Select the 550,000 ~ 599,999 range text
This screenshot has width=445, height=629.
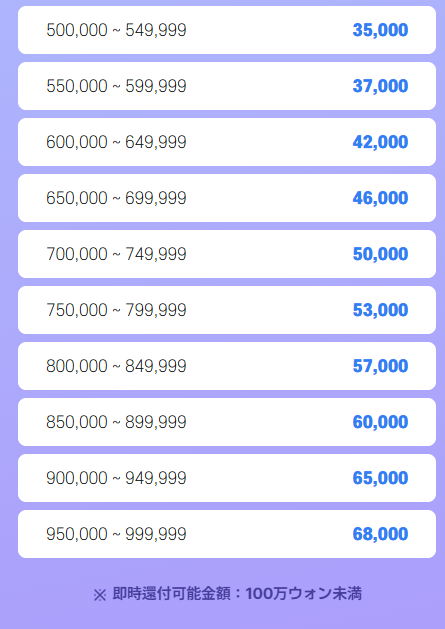coord(116,86)
